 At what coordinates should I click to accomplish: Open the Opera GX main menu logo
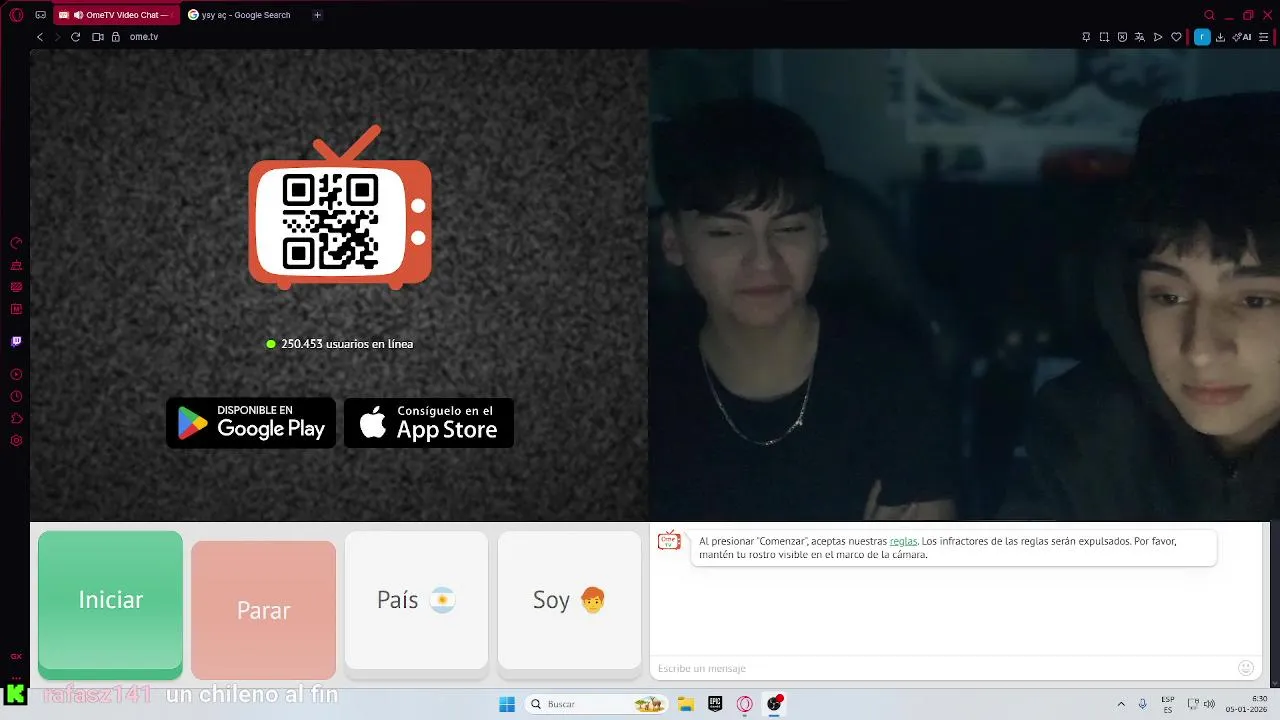coord(16,15)
